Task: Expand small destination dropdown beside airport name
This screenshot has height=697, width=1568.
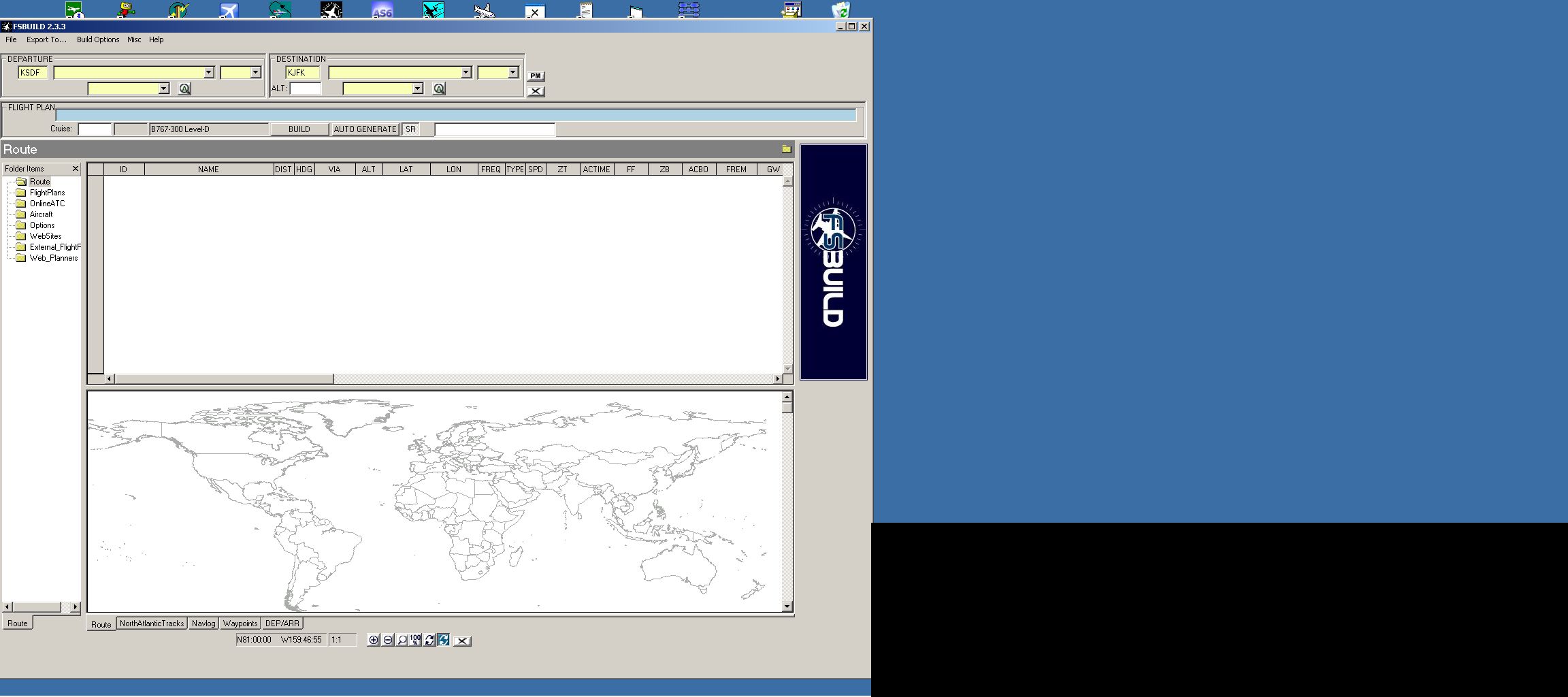Action: pyautogui.click(x=512, y=73)
